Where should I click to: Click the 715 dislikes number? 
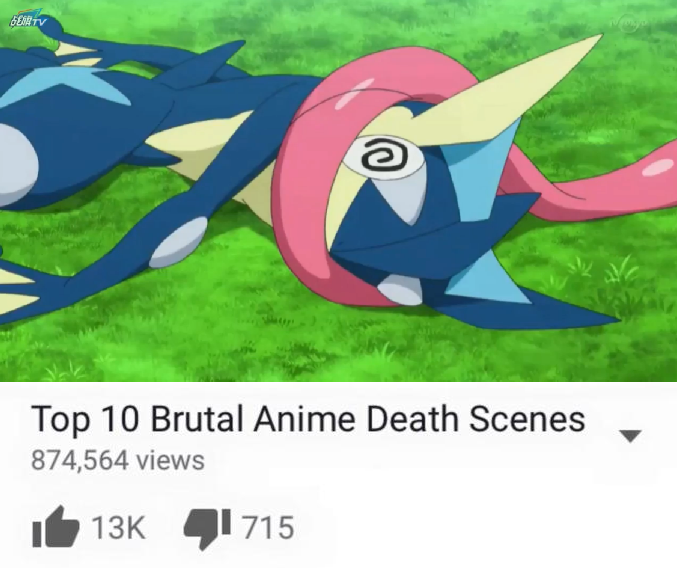tap(268, 528)
